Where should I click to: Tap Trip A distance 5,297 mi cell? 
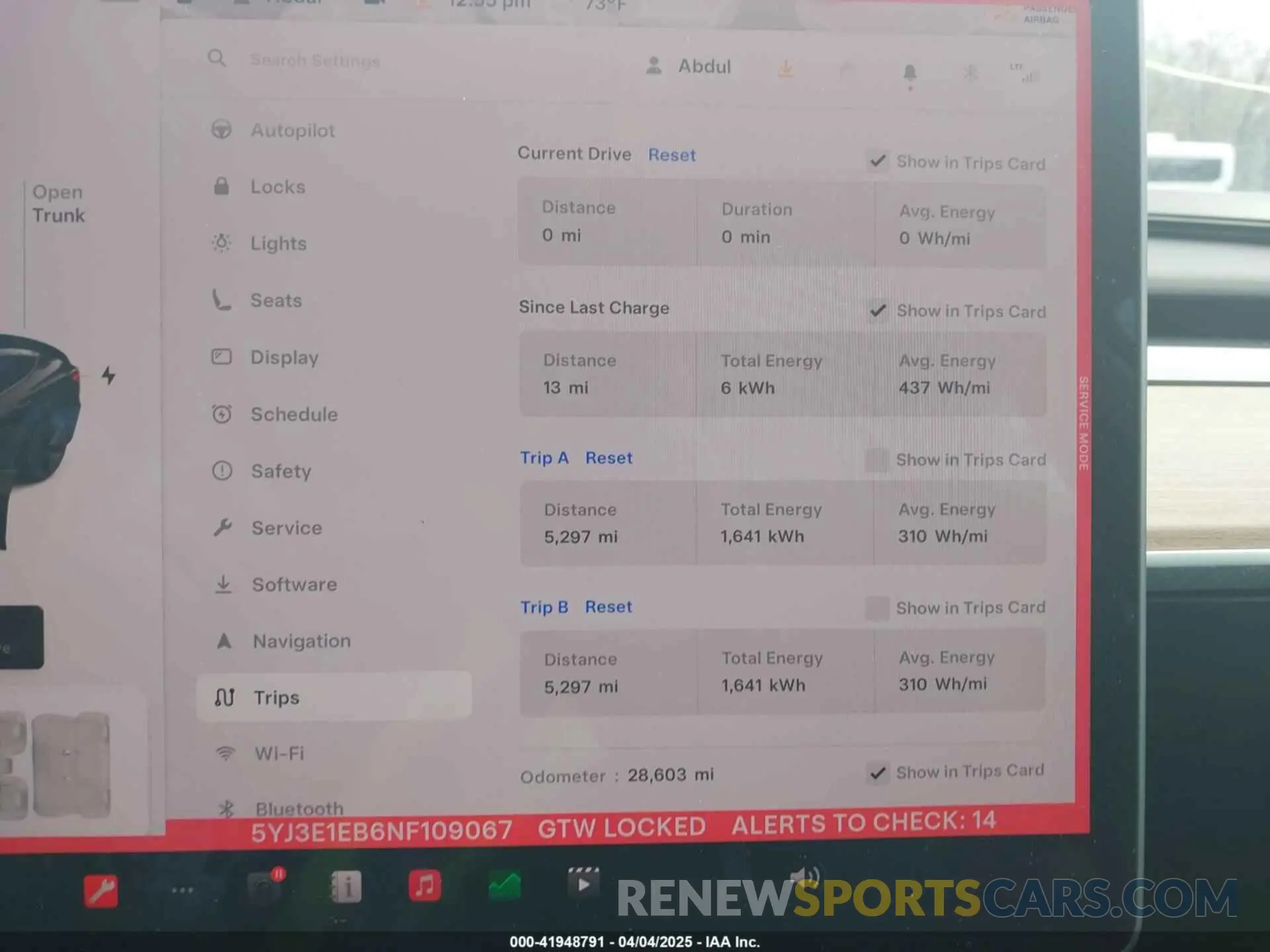608,523
